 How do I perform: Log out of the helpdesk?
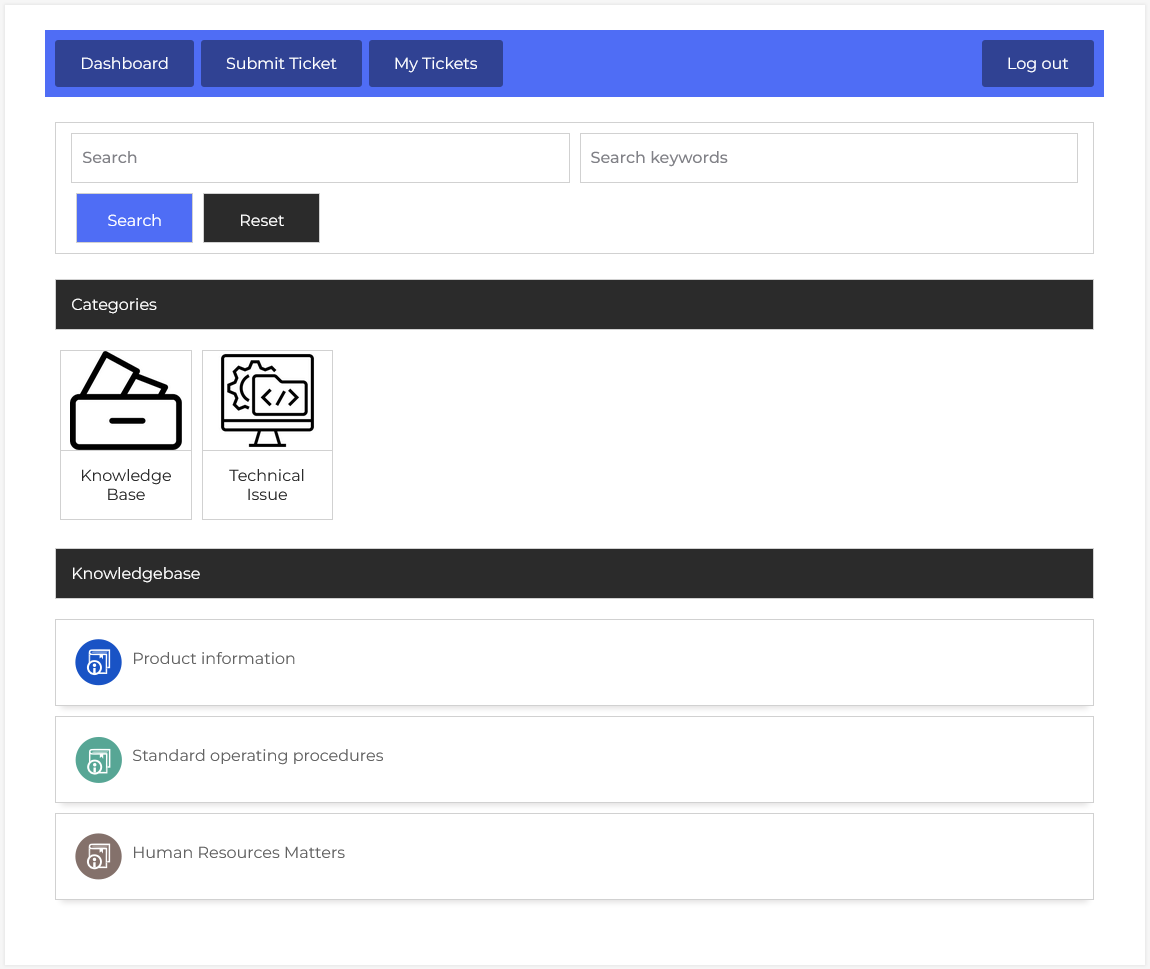[1037, 63]
